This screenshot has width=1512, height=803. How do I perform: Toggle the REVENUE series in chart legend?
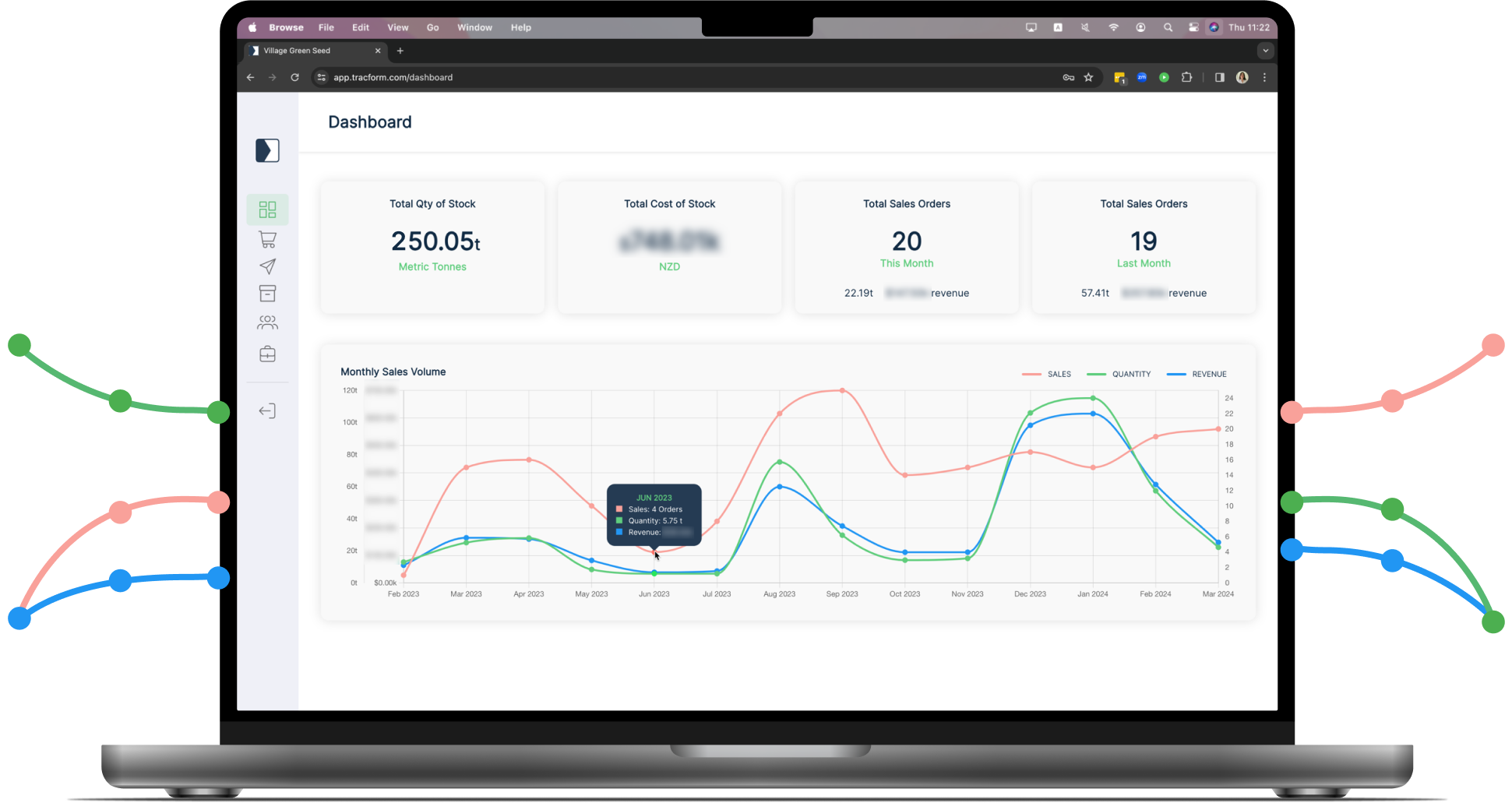1197,374
